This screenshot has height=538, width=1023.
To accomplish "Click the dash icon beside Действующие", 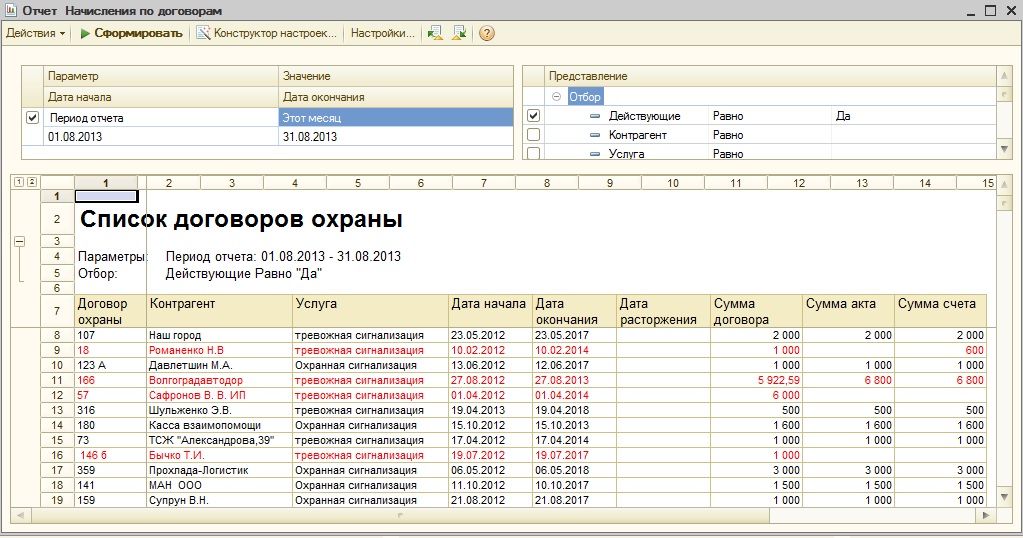I will pyautogui.click(x=594, y=116).
